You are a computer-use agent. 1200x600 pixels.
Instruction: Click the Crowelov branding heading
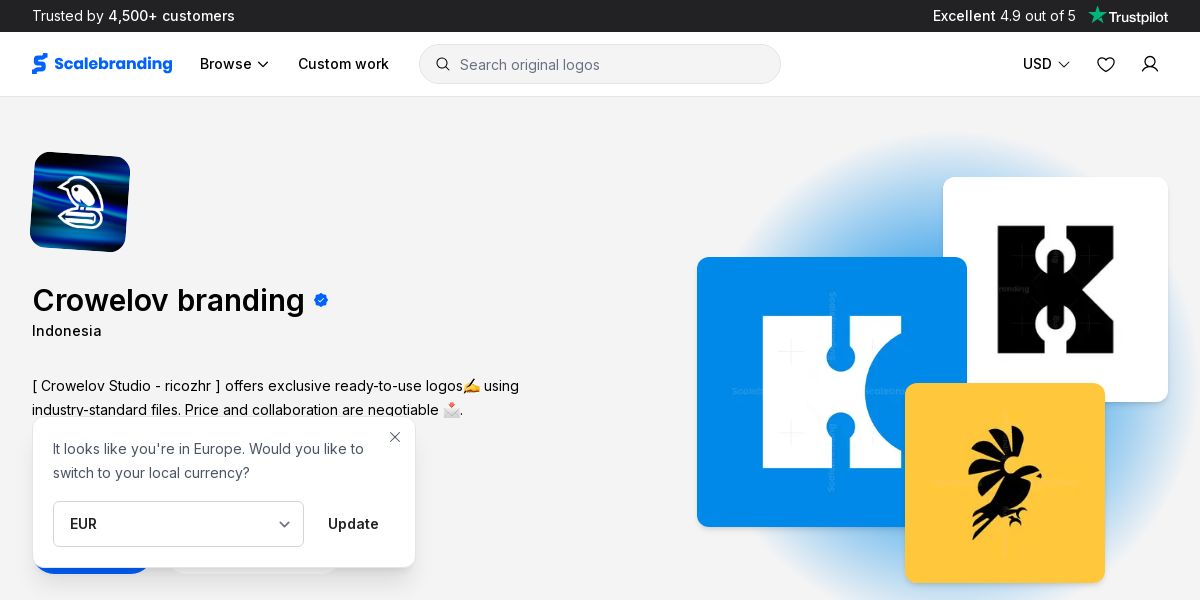tap(168, 300)
